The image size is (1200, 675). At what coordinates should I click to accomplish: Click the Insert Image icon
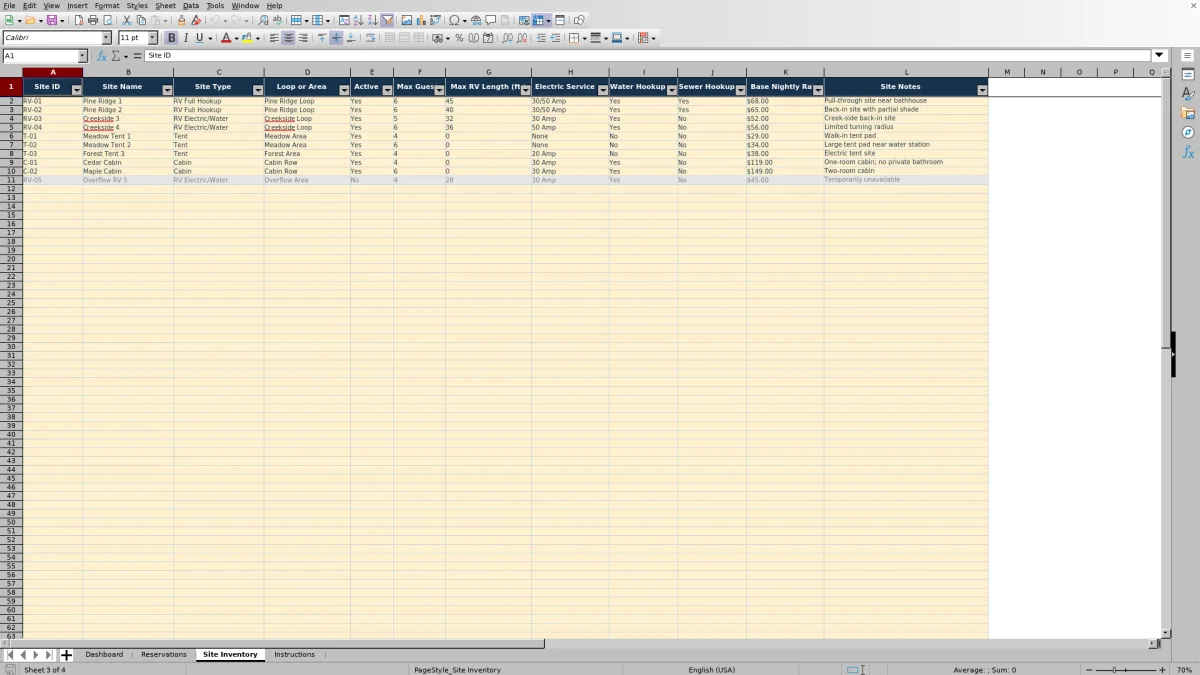click(x=407, y=20)
